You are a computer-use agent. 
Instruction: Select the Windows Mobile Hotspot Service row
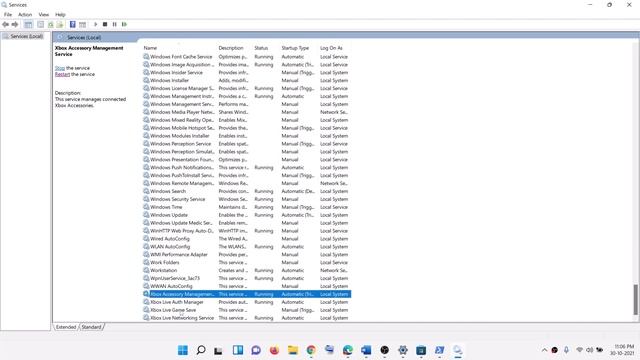247,128
